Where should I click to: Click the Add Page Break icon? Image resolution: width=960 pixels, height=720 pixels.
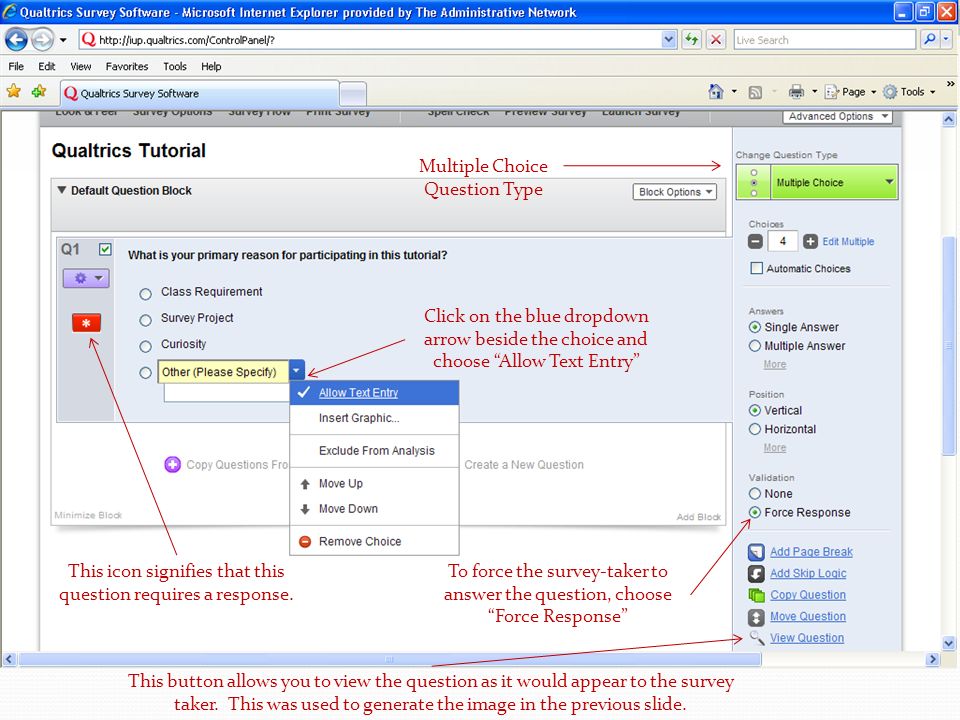click(x=756, y=552)
